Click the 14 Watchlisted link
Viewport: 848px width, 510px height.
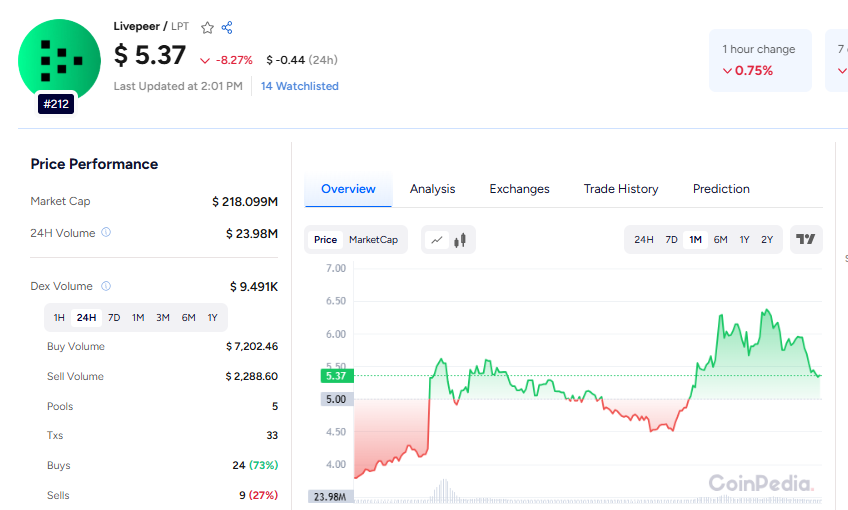[300, 87]
